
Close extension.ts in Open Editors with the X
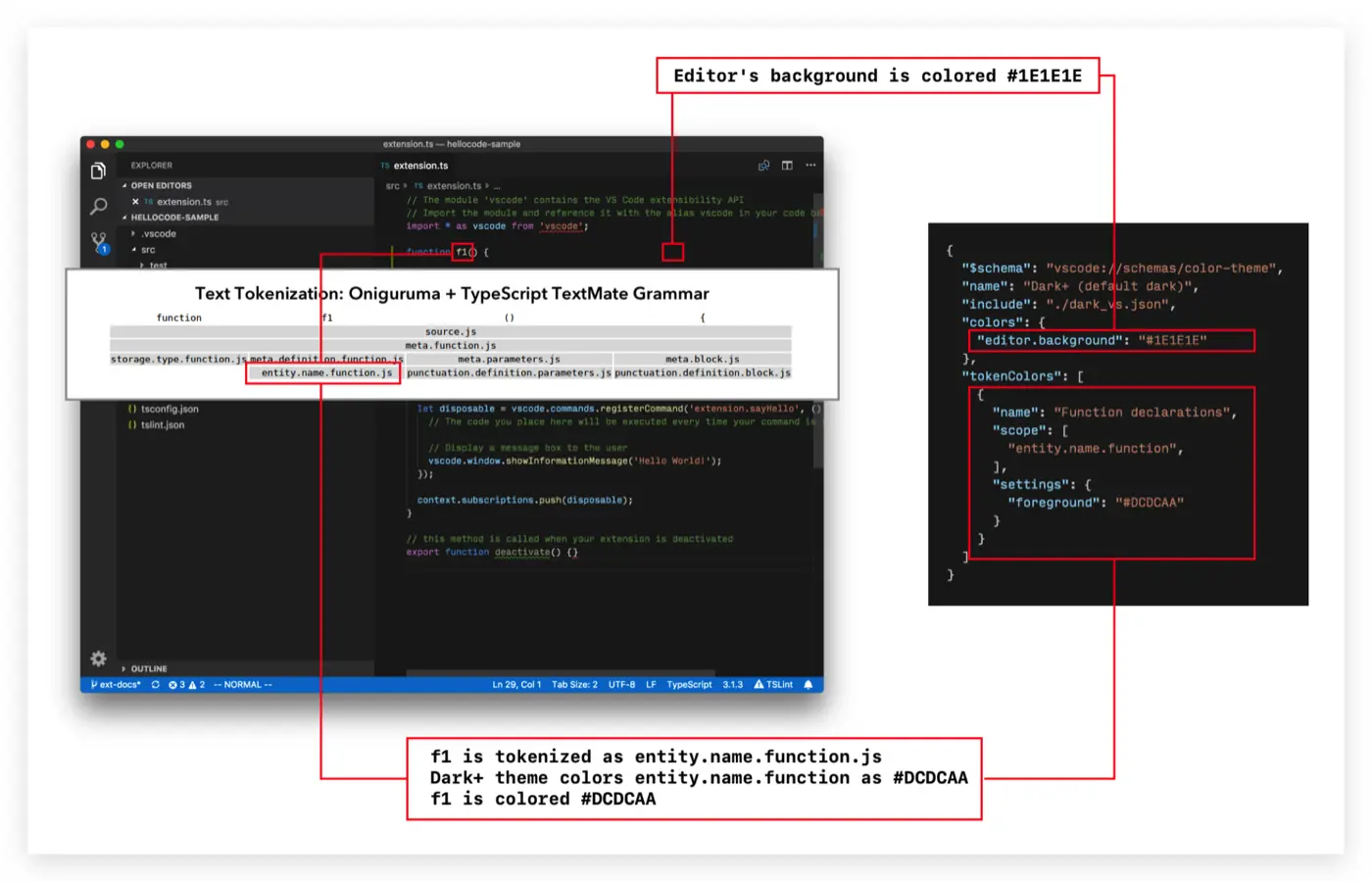(x=135, y=202)
